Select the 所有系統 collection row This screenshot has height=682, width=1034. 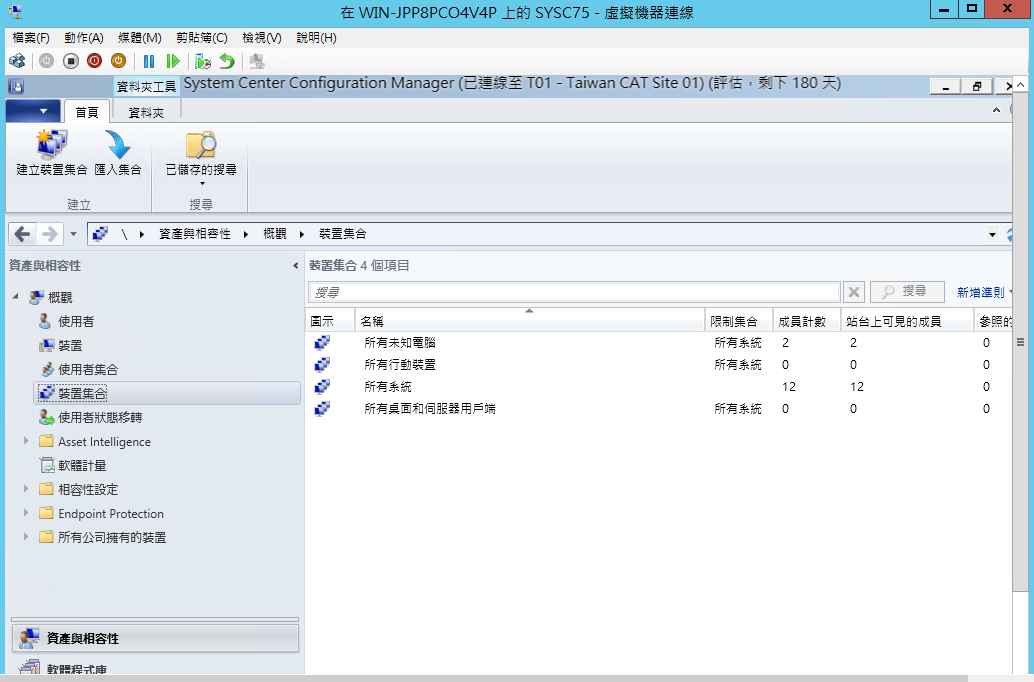coord(658,387)
